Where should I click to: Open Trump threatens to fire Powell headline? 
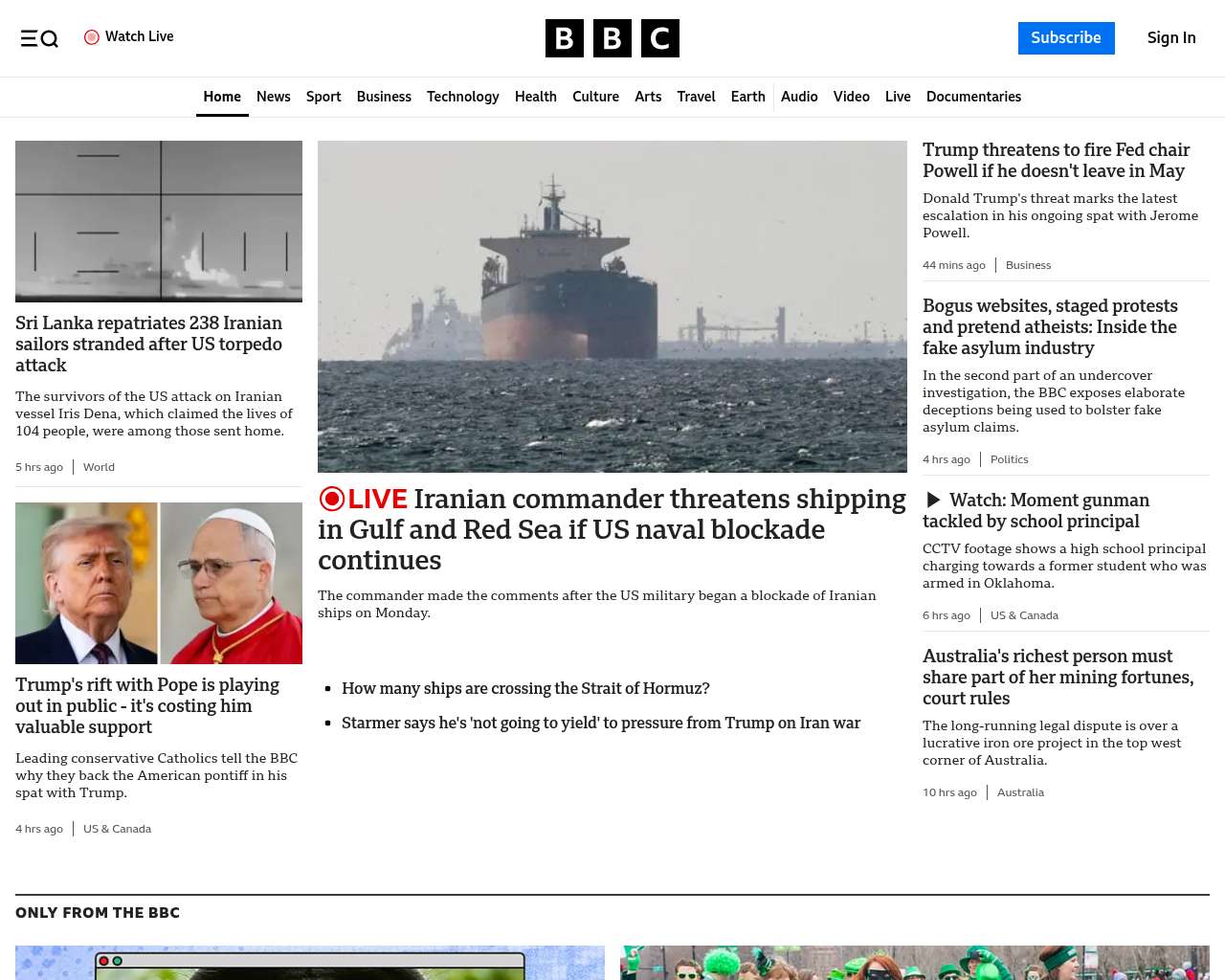coord(1056,160)
